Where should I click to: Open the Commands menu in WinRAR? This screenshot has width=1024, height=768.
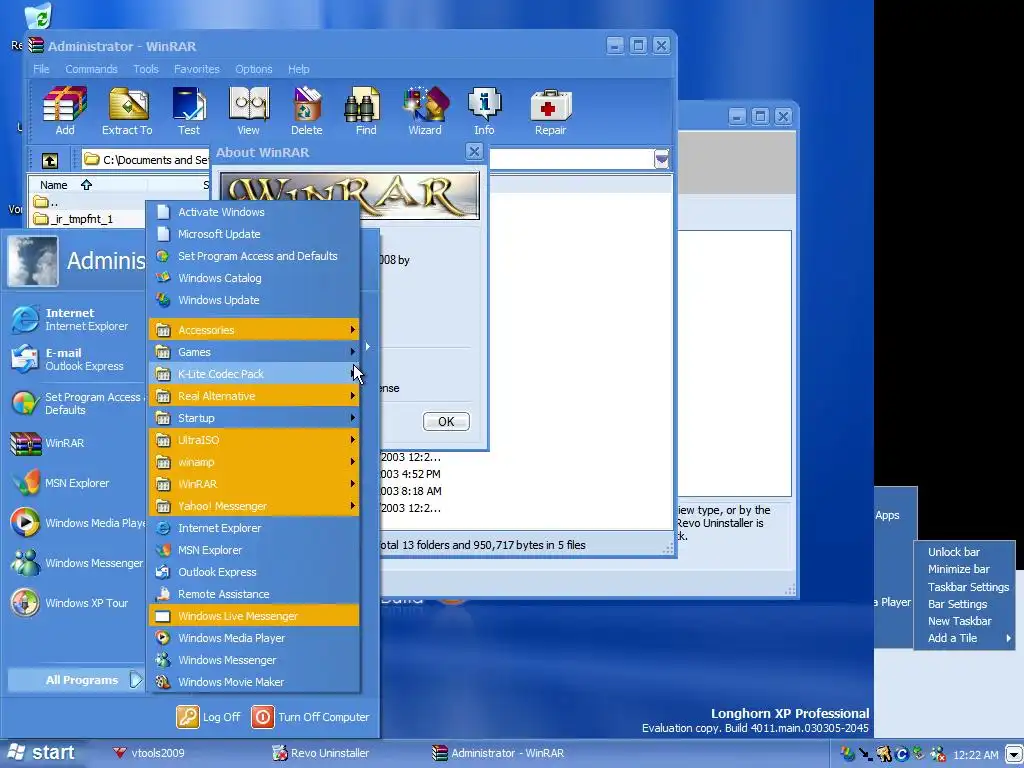pyautogui.click(x=91, y=69)
